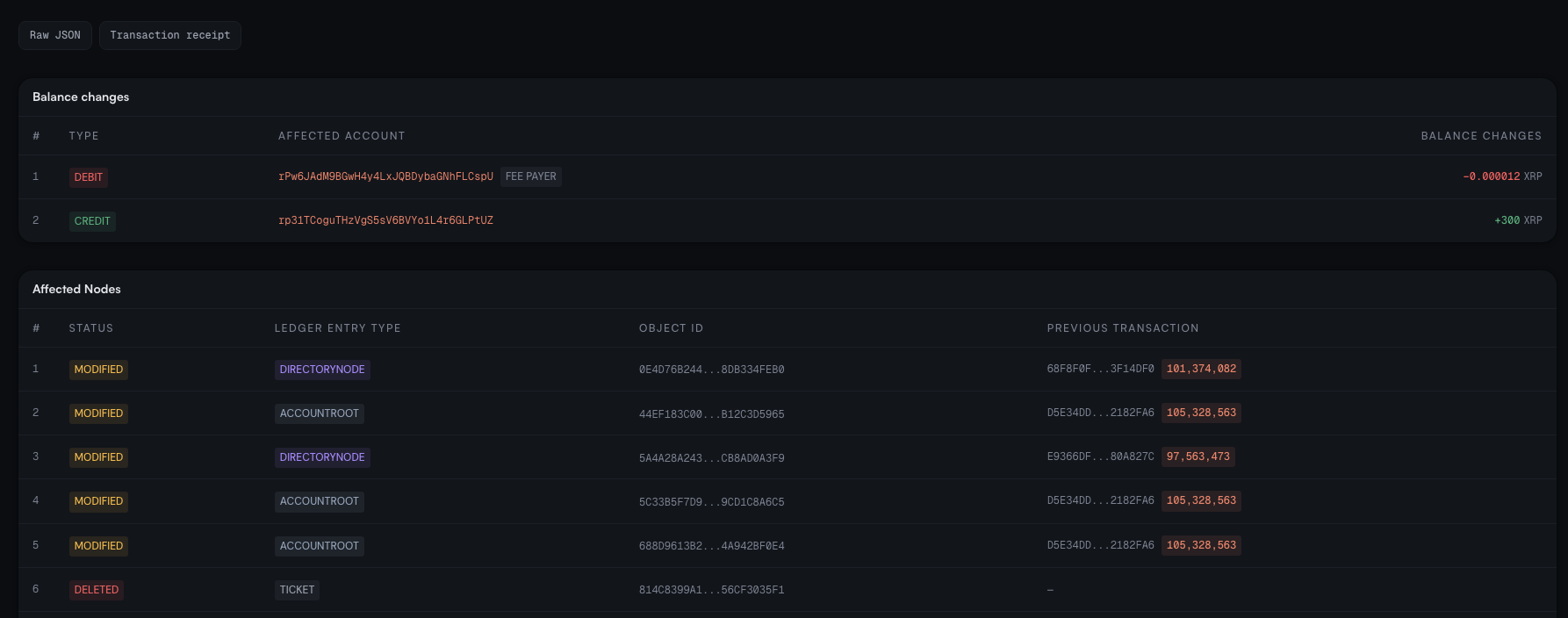1568x618 pixels.
Task: Open object ID 44EF183C00...B12C3D5965
Action: point(712,413)
